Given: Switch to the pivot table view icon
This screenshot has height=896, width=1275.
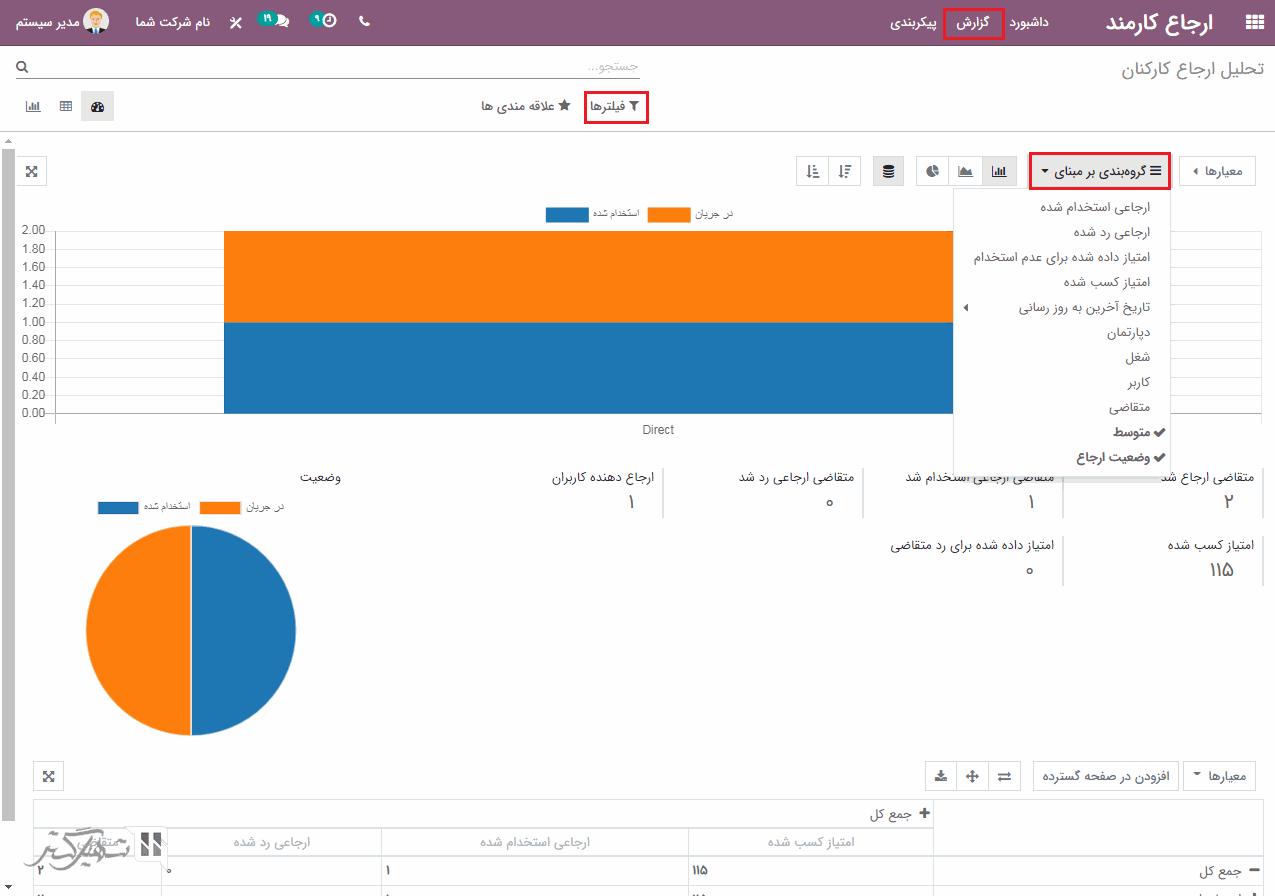Looking at the screenshot, I should click(66, 106).
